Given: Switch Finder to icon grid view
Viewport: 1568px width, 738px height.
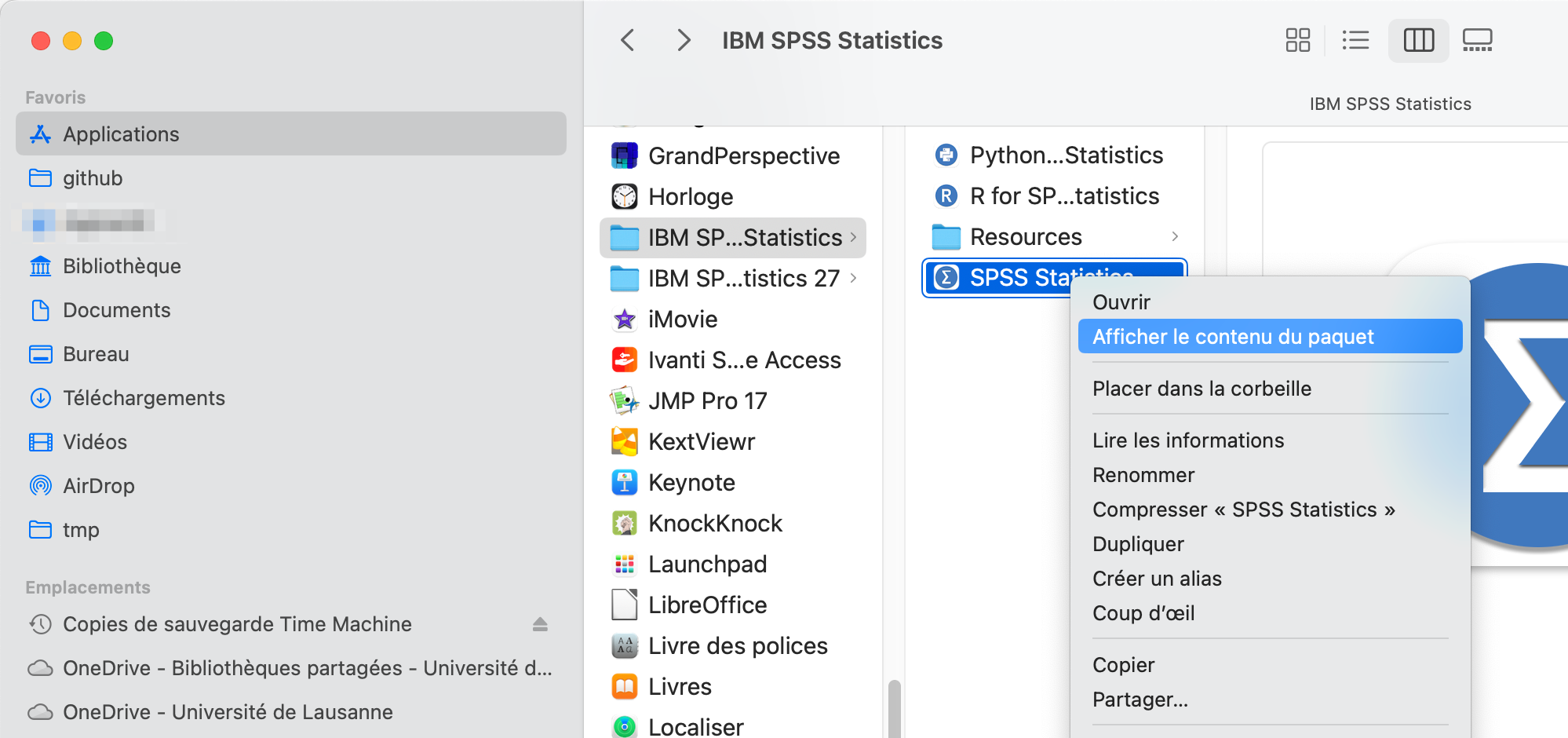Looking at the screenshot, I should coord(1297,40).
